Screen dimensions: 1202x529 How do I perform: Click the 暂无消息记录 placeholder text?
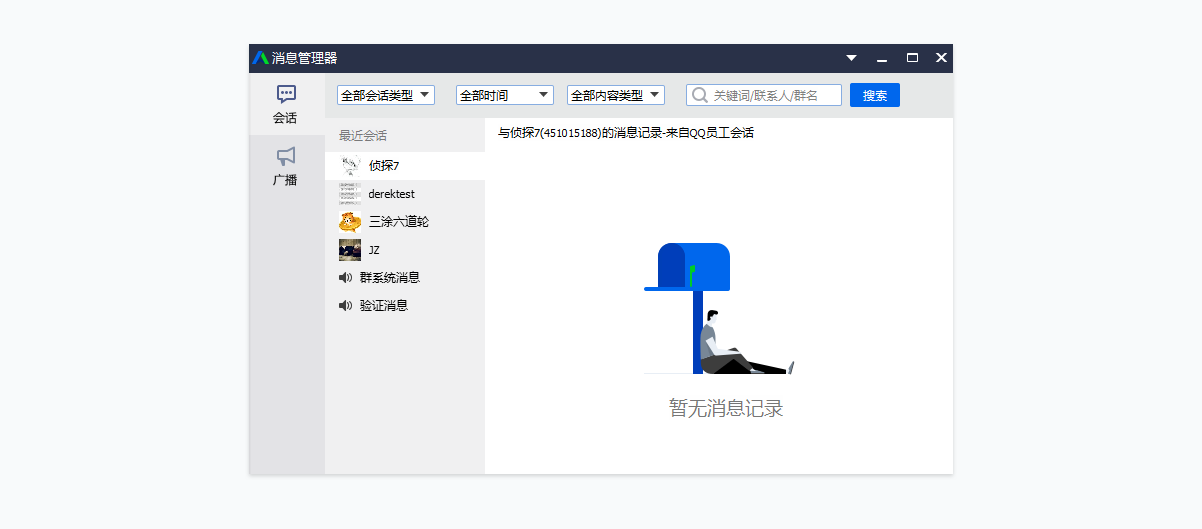click(x=726, y=408)
